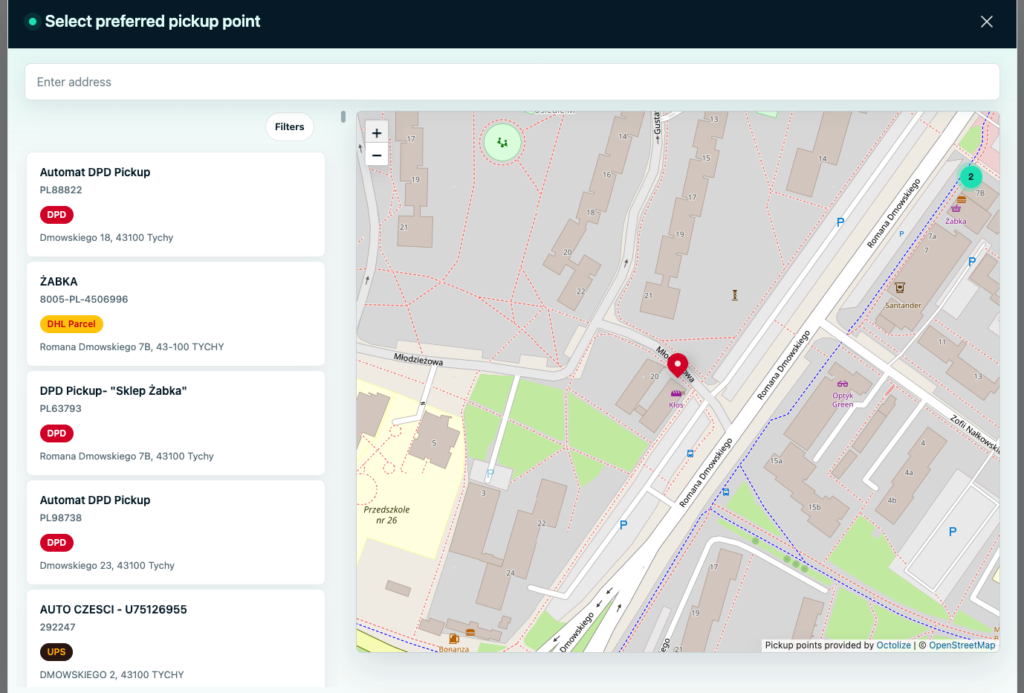Click the red pickup location pin on map
1024x693 pixels.
point(677,365)
